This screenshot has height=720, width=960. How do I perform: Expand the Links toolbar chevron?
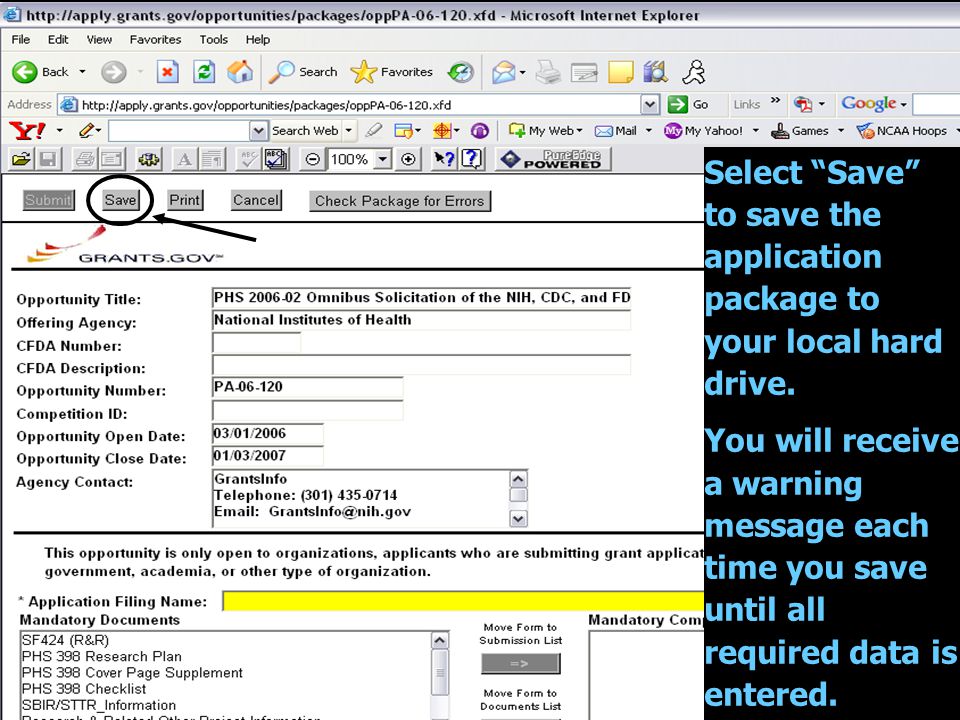775,100
